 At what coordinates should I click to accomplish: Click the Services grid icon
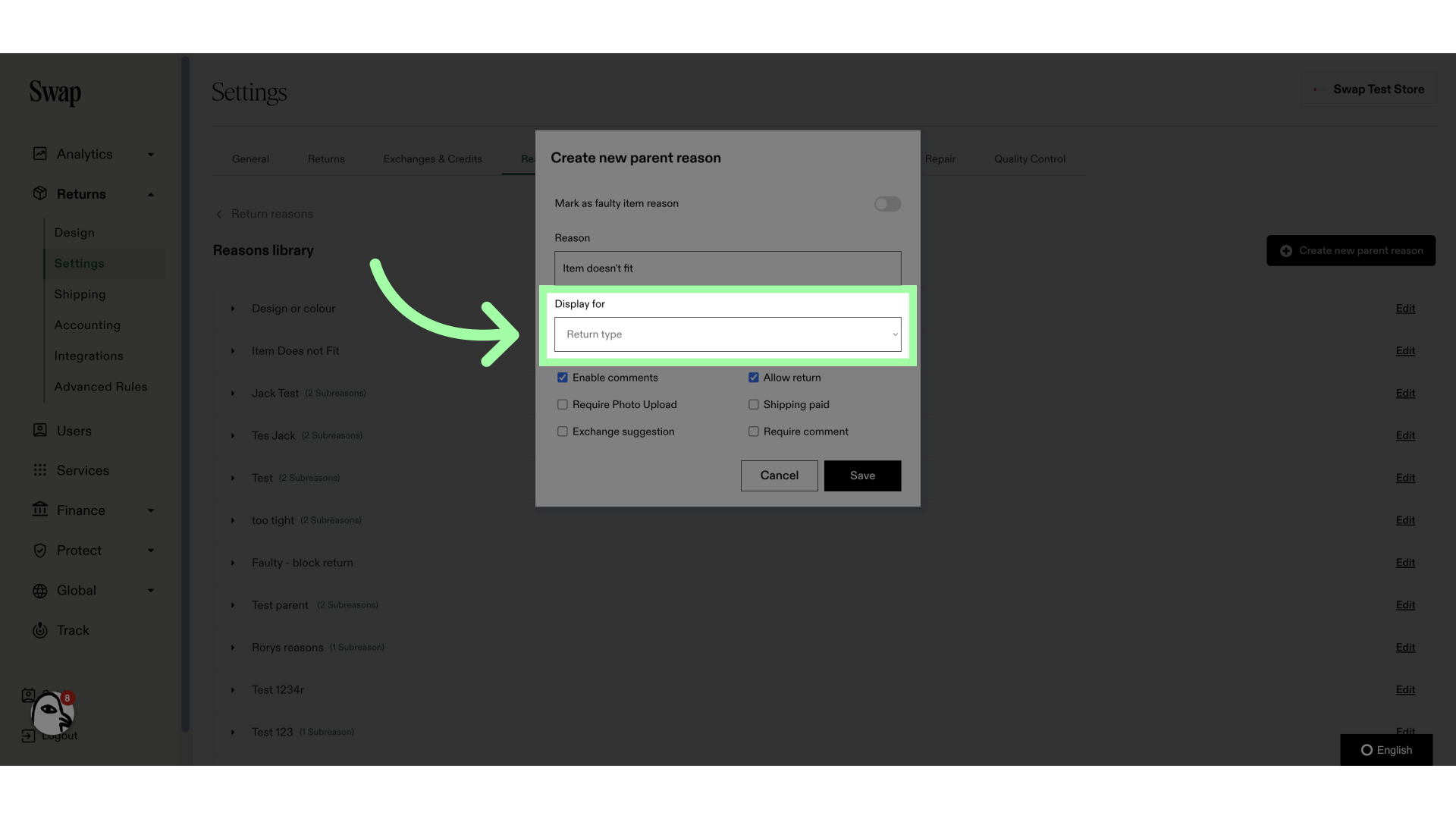pos(40,470)
